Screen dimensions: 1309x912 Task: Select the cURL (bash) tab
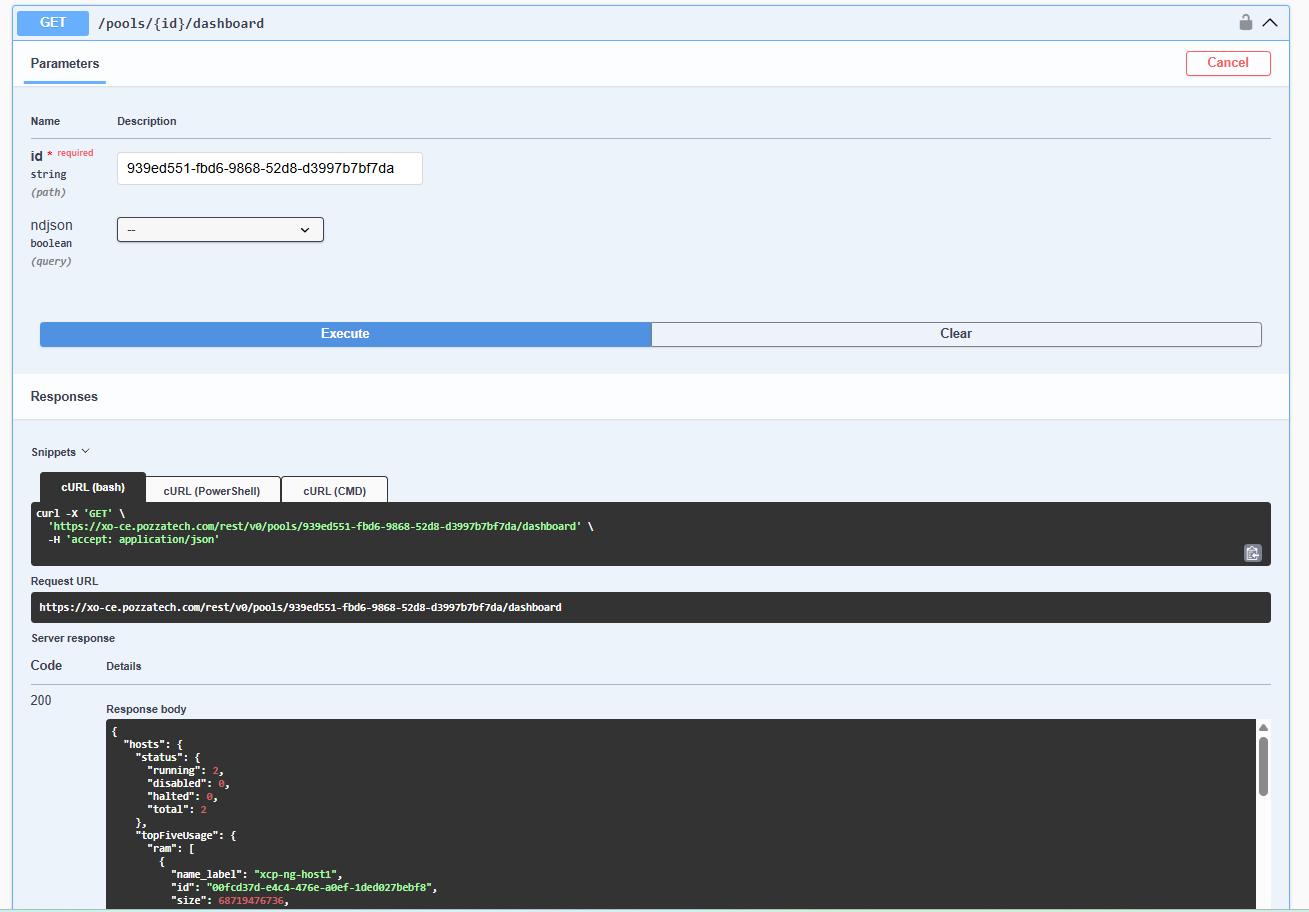tap(92, 487)
